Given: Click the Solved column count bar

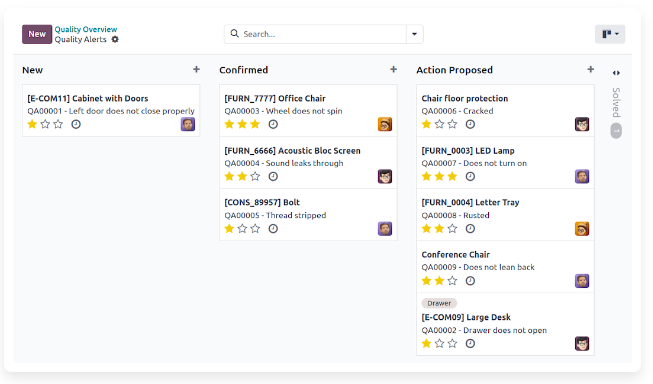Looking at the screenshot, I should click(x=616, y=131).
